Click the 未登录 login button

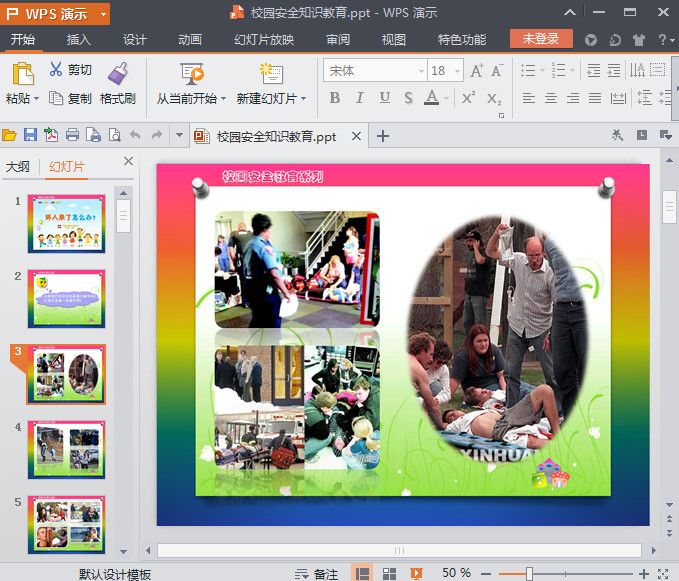tap(541, 39)
